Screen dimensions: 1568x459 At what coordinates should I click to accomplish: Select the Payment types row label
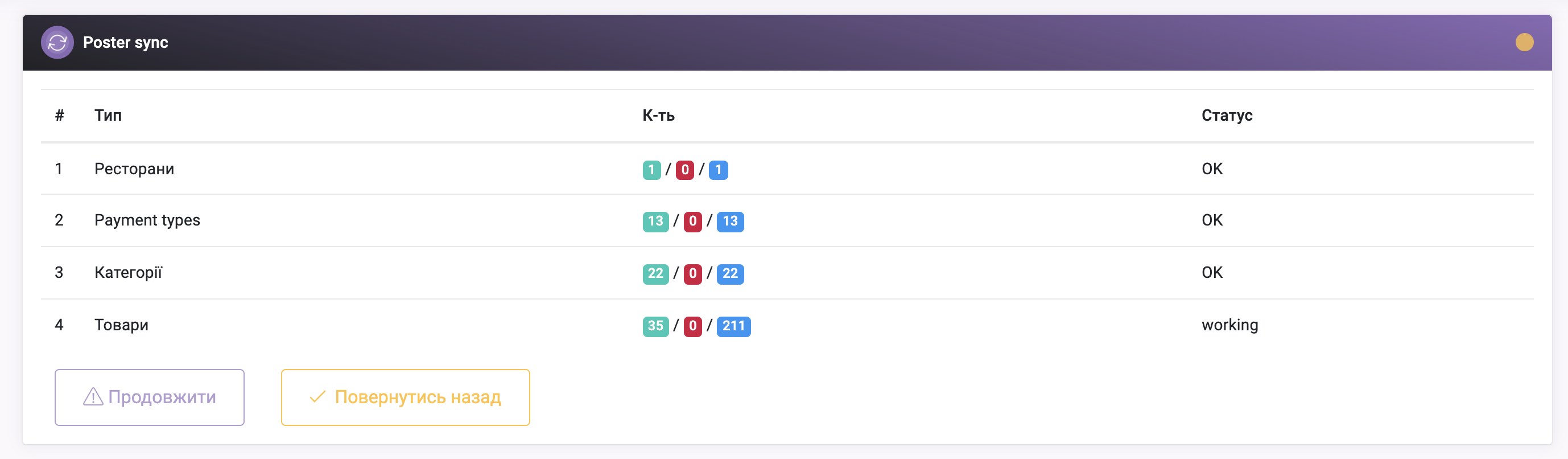point(147,220)
